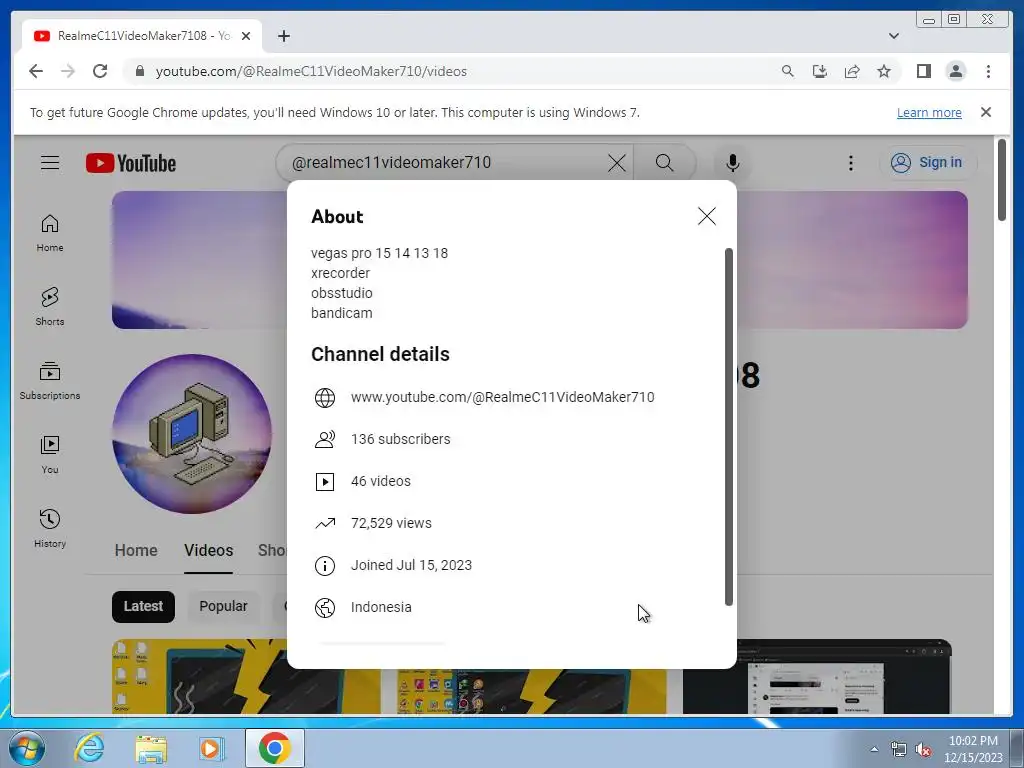Open History in YouTube sidebar

tap(50, 528)
